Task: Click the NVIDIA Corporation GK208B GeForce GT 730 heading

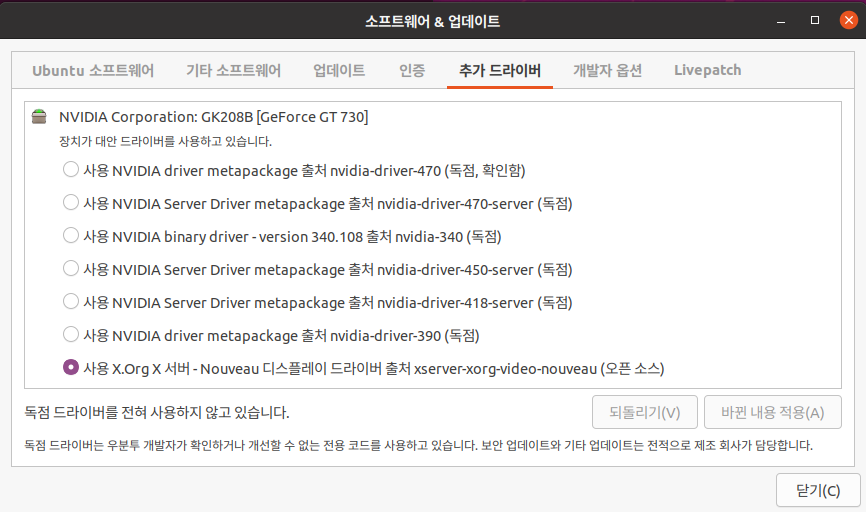Action: click(214, 117)
